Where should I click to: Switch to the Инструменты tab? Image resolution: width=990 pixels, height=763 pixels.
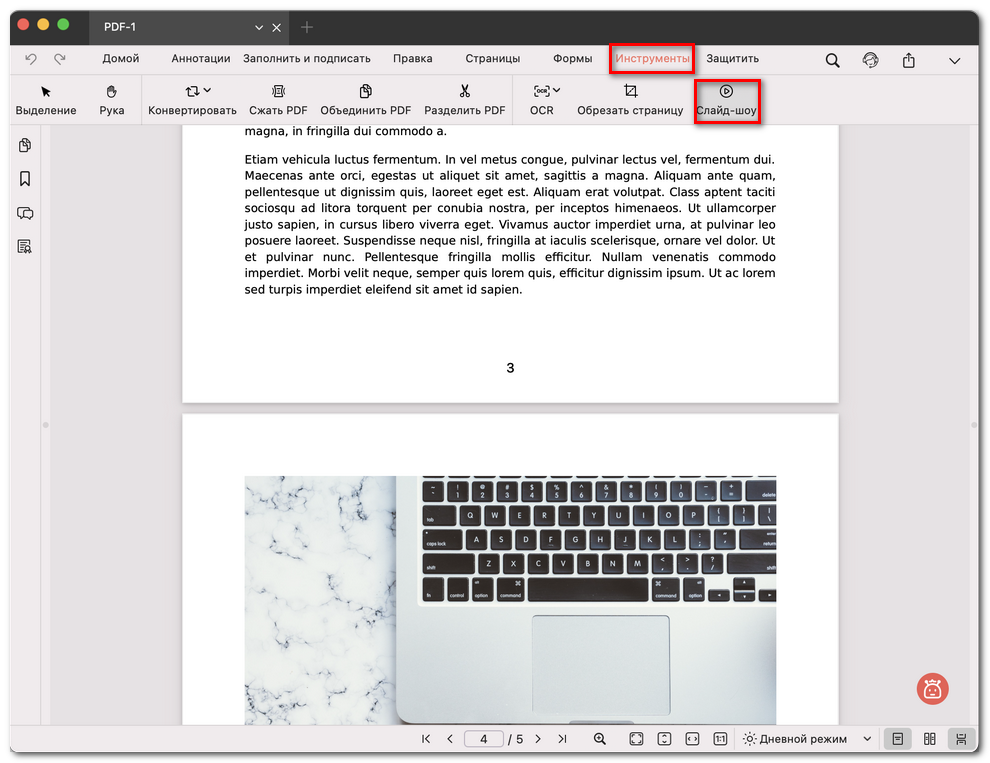(x=651, y=59)
